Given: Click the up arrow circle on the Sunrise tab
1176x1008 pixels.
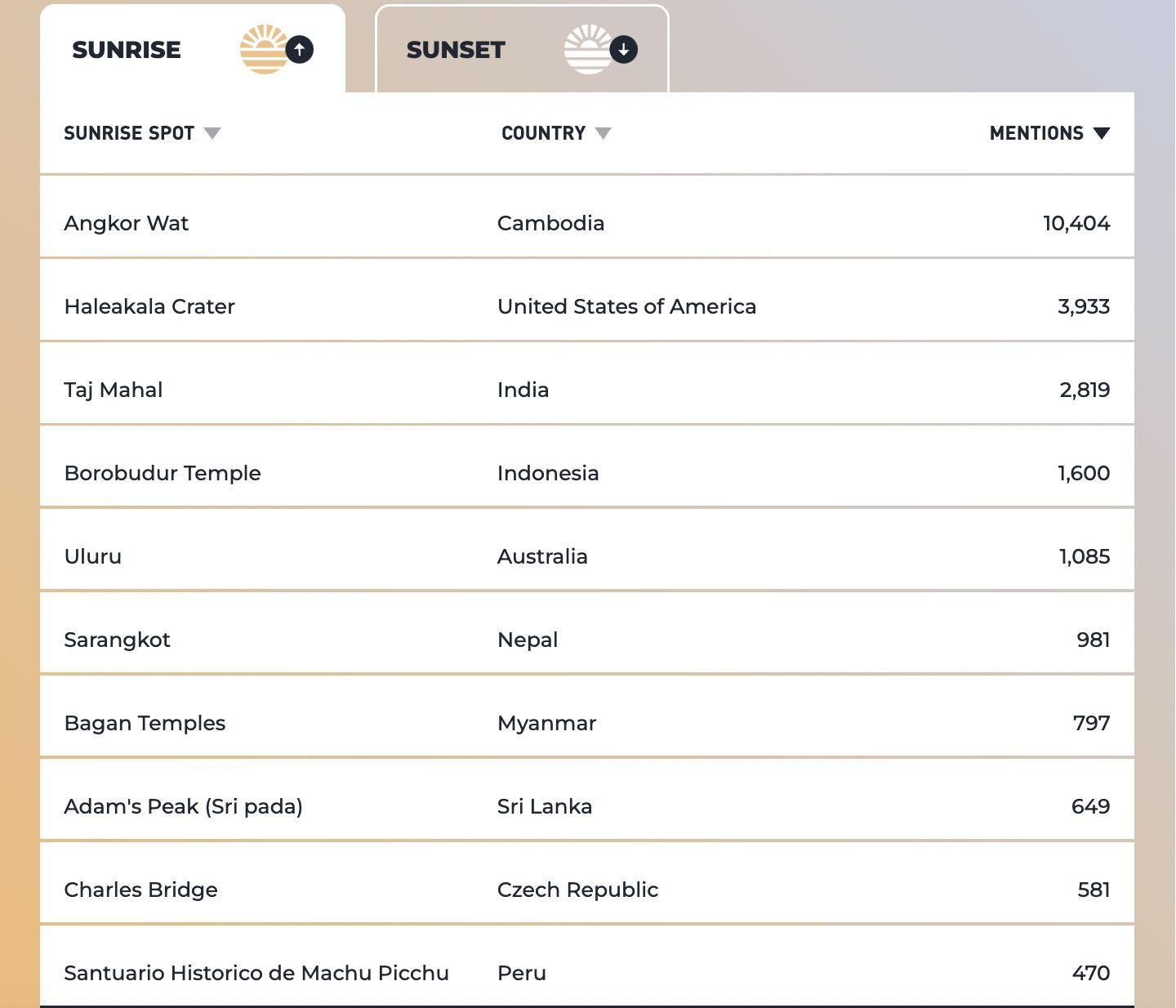Looking at the screenshot, I should coord(300,49).
